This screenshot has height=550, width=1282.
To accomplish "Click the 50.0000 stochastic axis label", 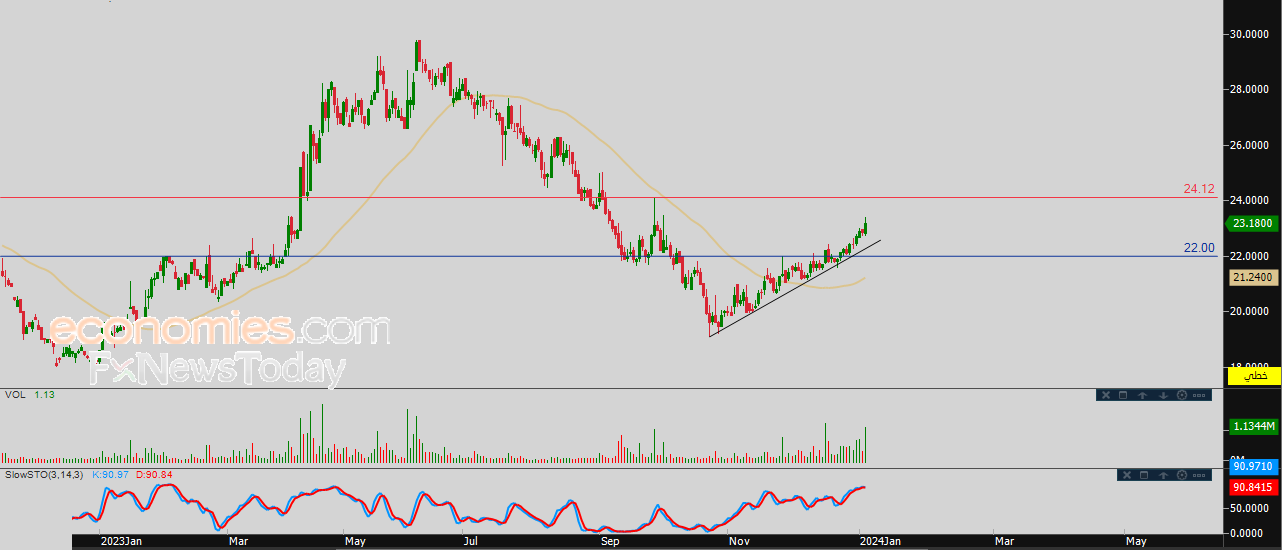I will click(1250, 506).
